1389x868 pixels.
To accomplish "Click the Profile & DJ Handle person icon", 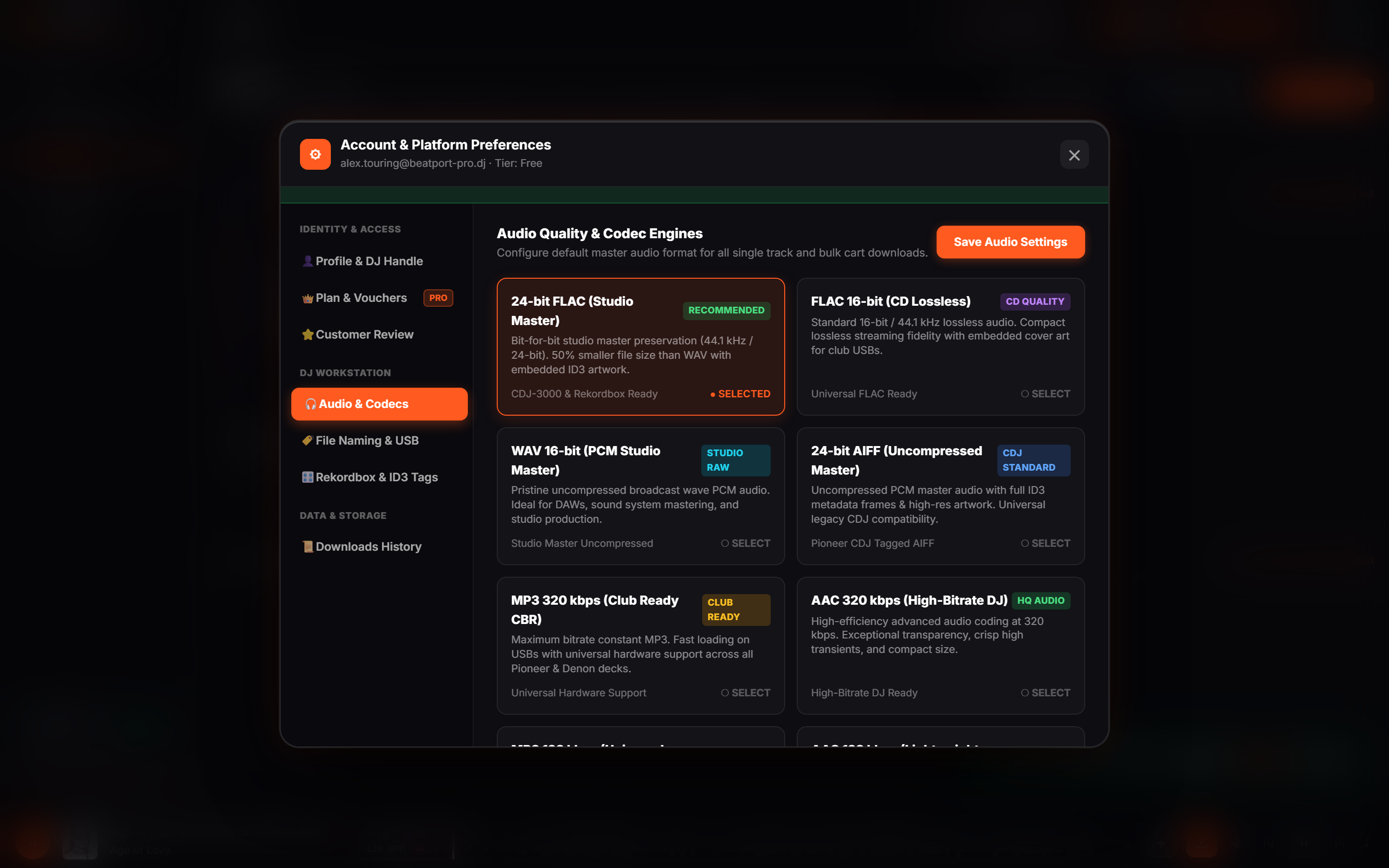I will pos(308,261).
